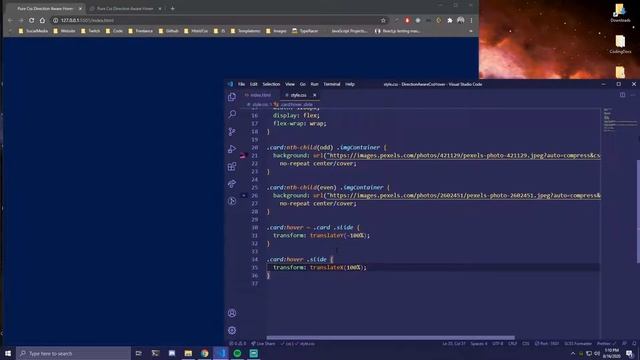Open the Templatemo bookmarks folder
Screen dimensions: 640x360
click(245, 31)
